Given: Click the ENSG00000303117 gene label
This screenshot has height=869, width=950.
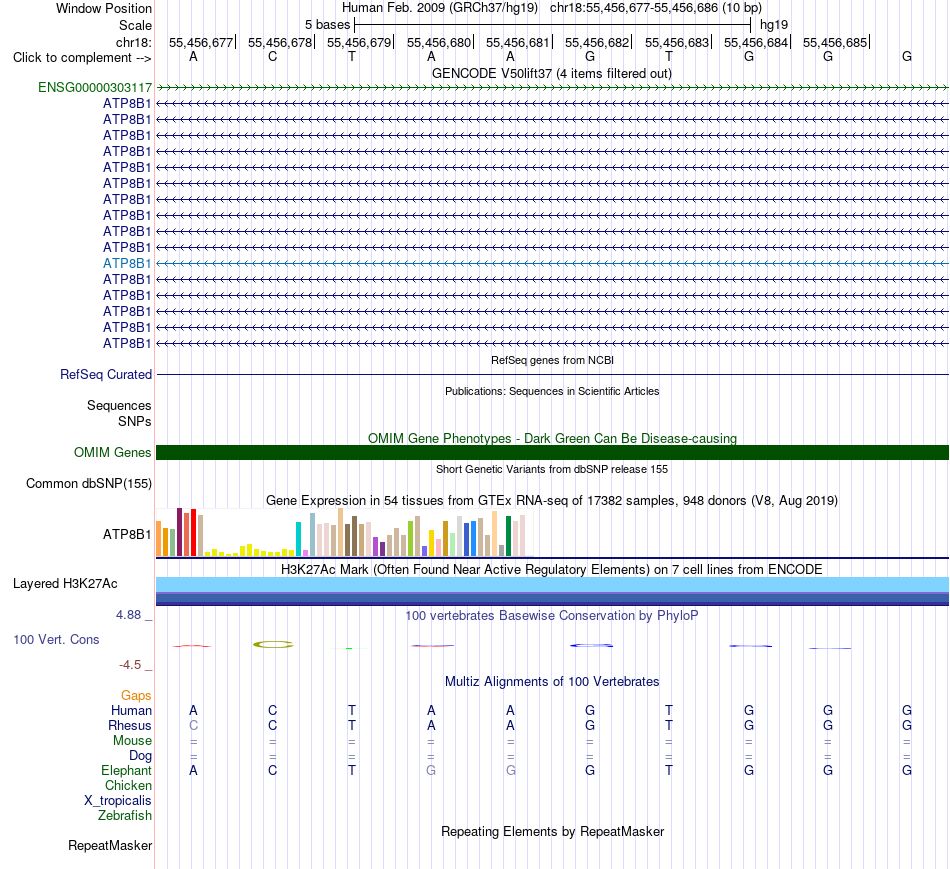Looking at the screenshot, I should 95,87.
